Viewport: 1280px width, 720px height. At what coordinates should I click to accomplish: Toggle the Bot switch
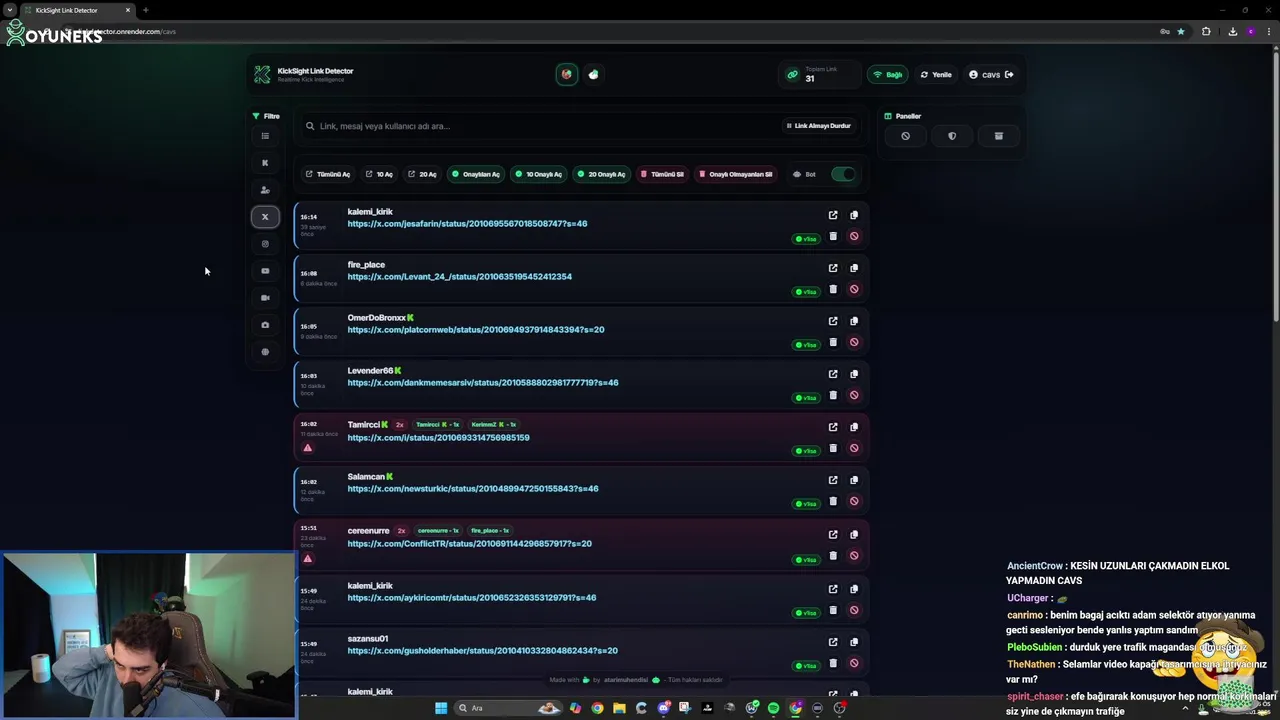[x=843, y=174]
